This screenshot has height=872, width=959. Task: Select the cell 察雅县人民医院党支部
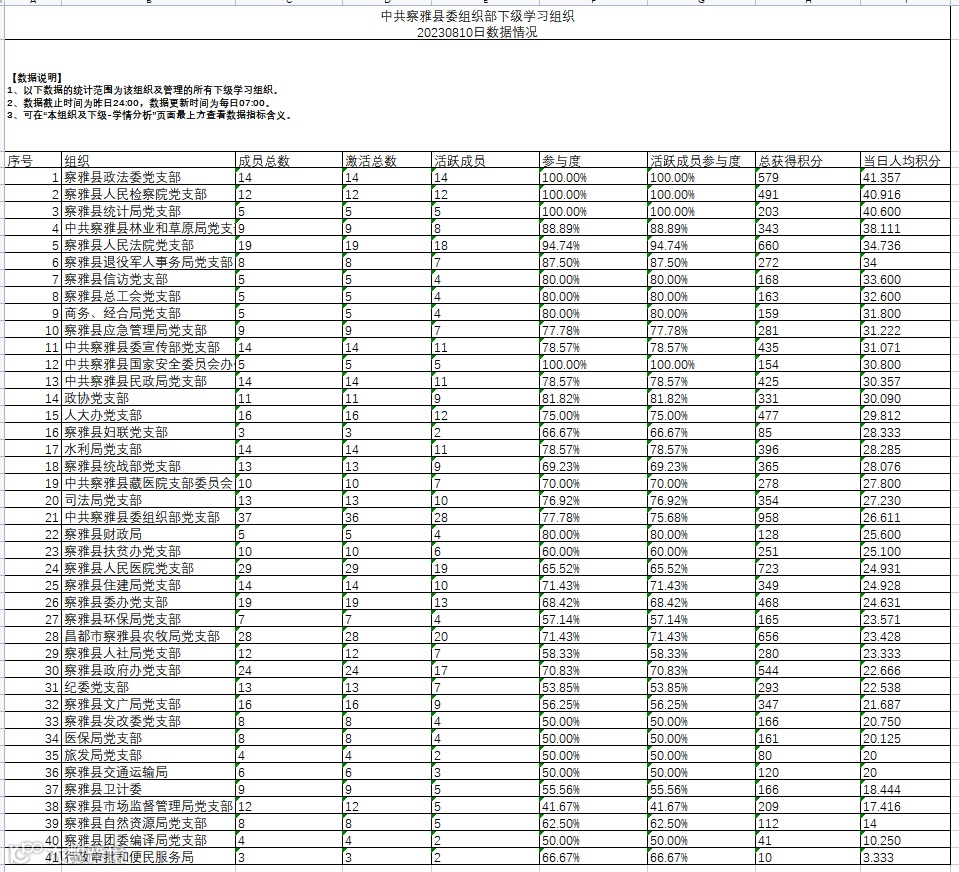(149, 569)
